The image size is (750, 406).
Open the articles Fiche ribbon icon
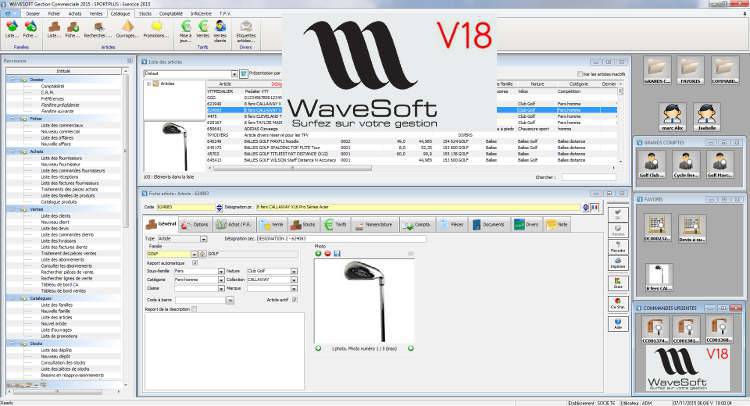tap(73, 29)
